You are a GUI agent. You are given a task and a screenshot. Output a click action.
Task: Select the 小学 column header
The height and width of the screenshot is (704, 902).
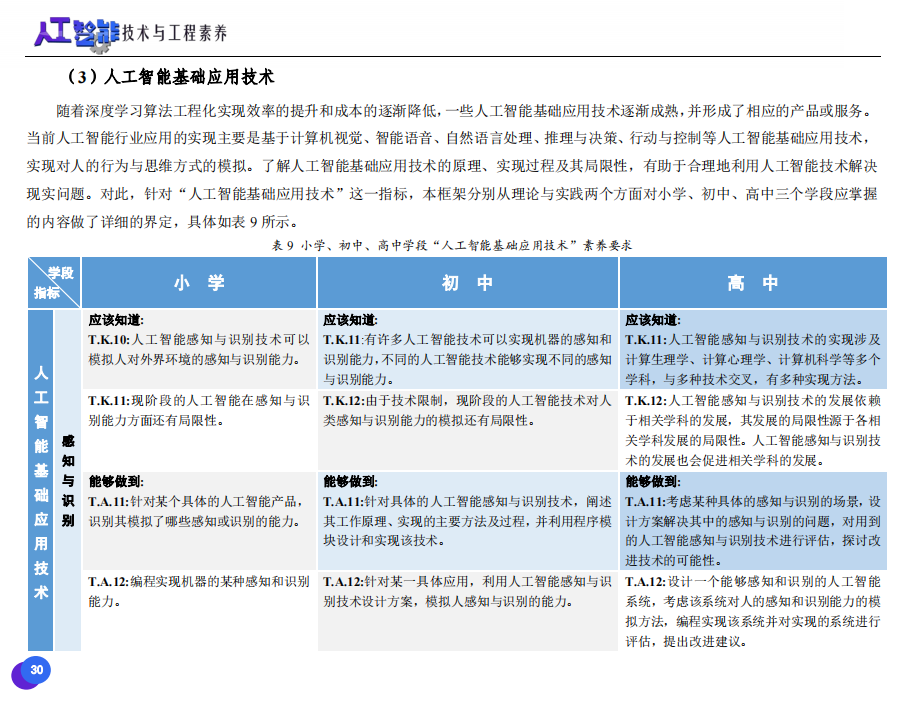tap(199, 283)
